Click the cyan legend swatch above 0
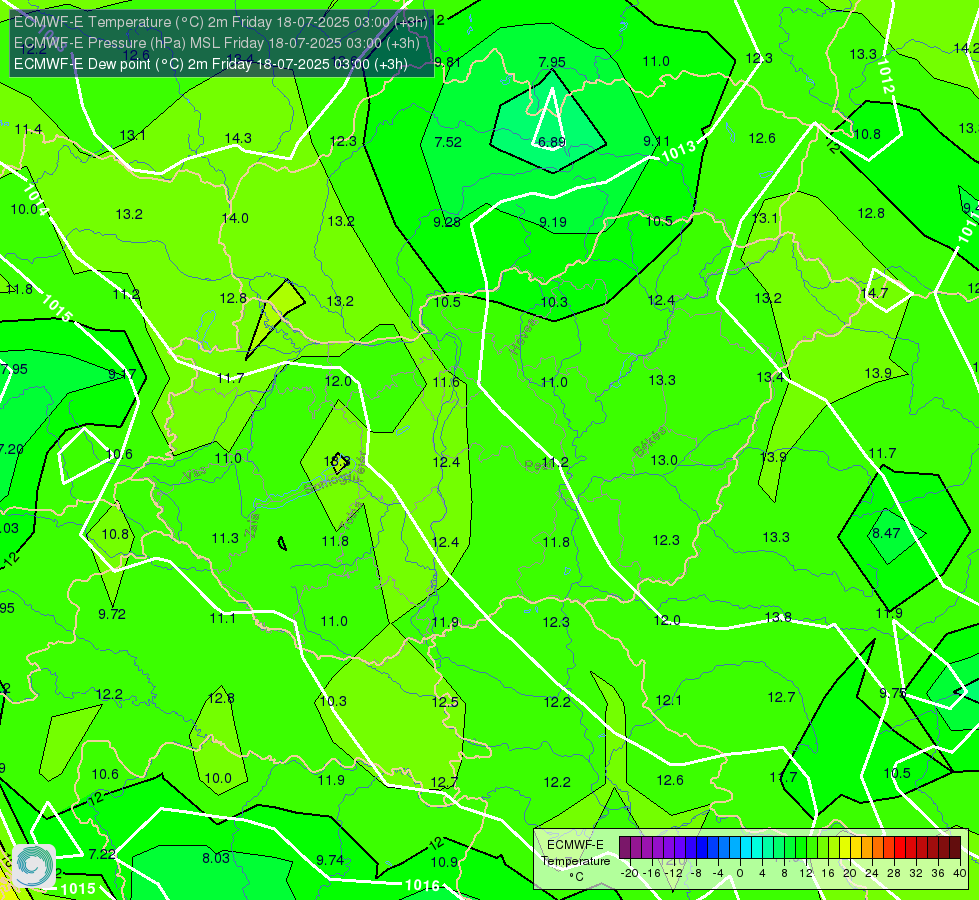The height and width of the screenshot is (900, 979). 746,848
